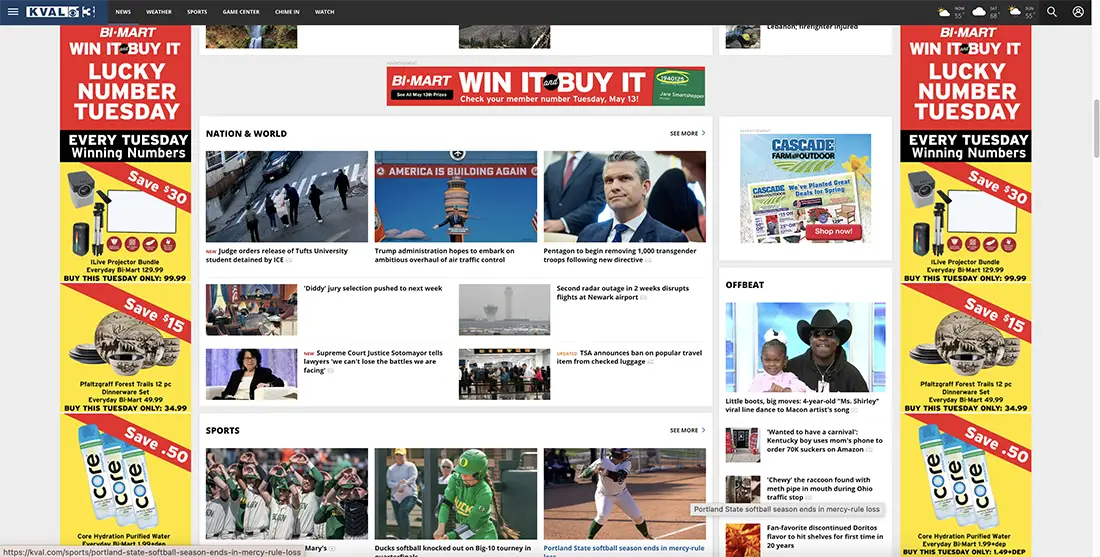
Task: Open Justice Sotomayor lawyers headline
Action: click(373, 361)
